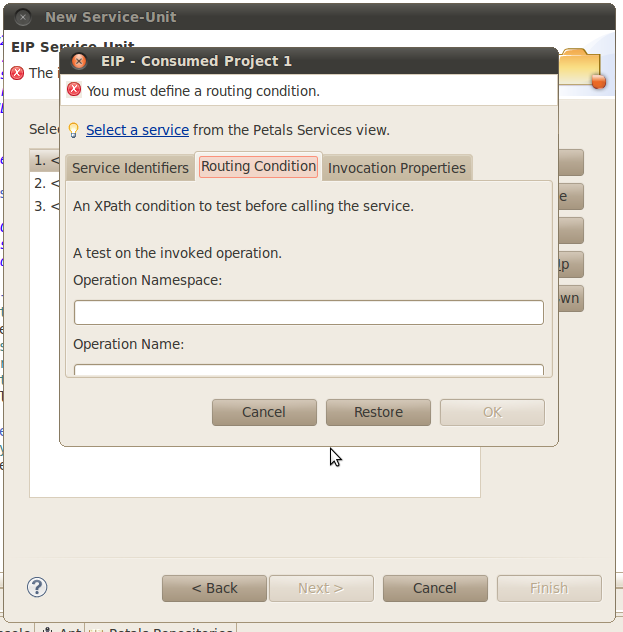This screenshot has width=623, height=632.
Task: Switch to the Routing Condition tab
Action: click(259, 166)
